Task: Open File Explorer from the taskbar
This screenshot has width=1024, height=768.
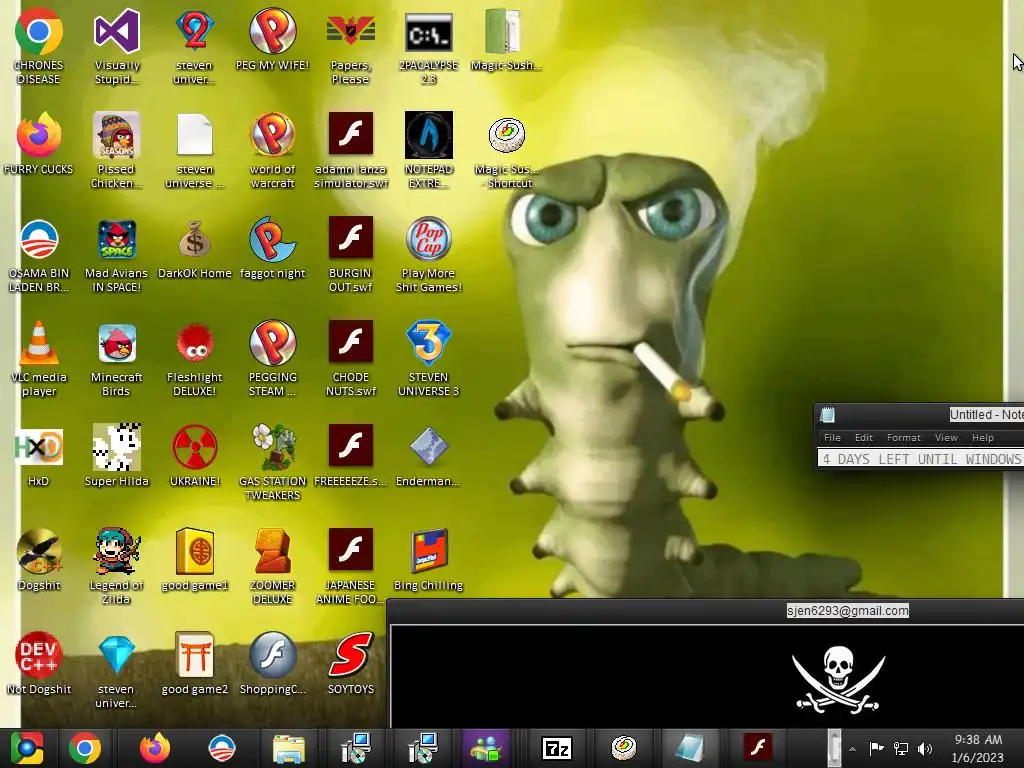Action: 288,748
